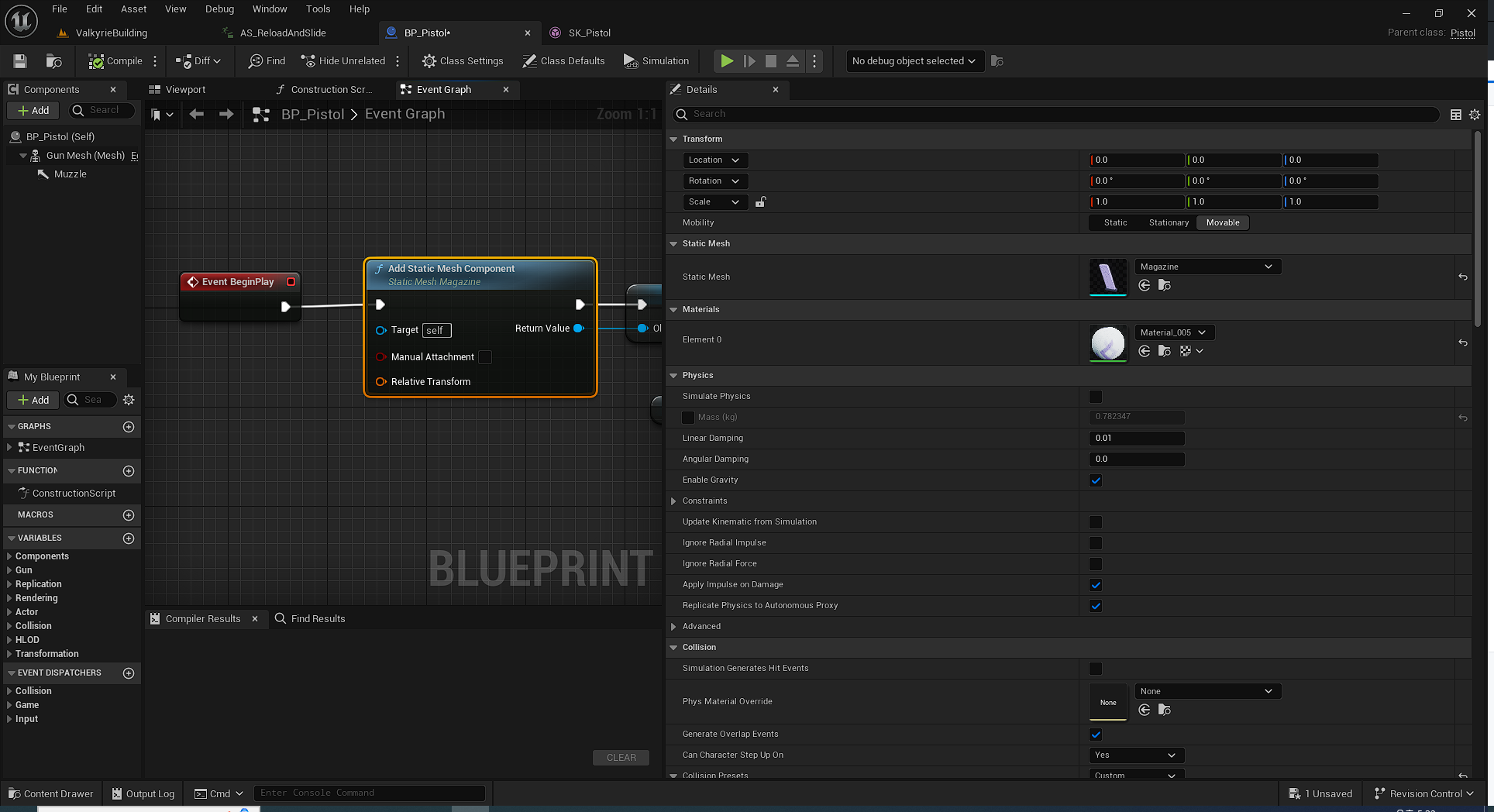The image size is (1494, 812).
Task: Uncheck Apply Impulse on Damage
Action: (1096, 585)
